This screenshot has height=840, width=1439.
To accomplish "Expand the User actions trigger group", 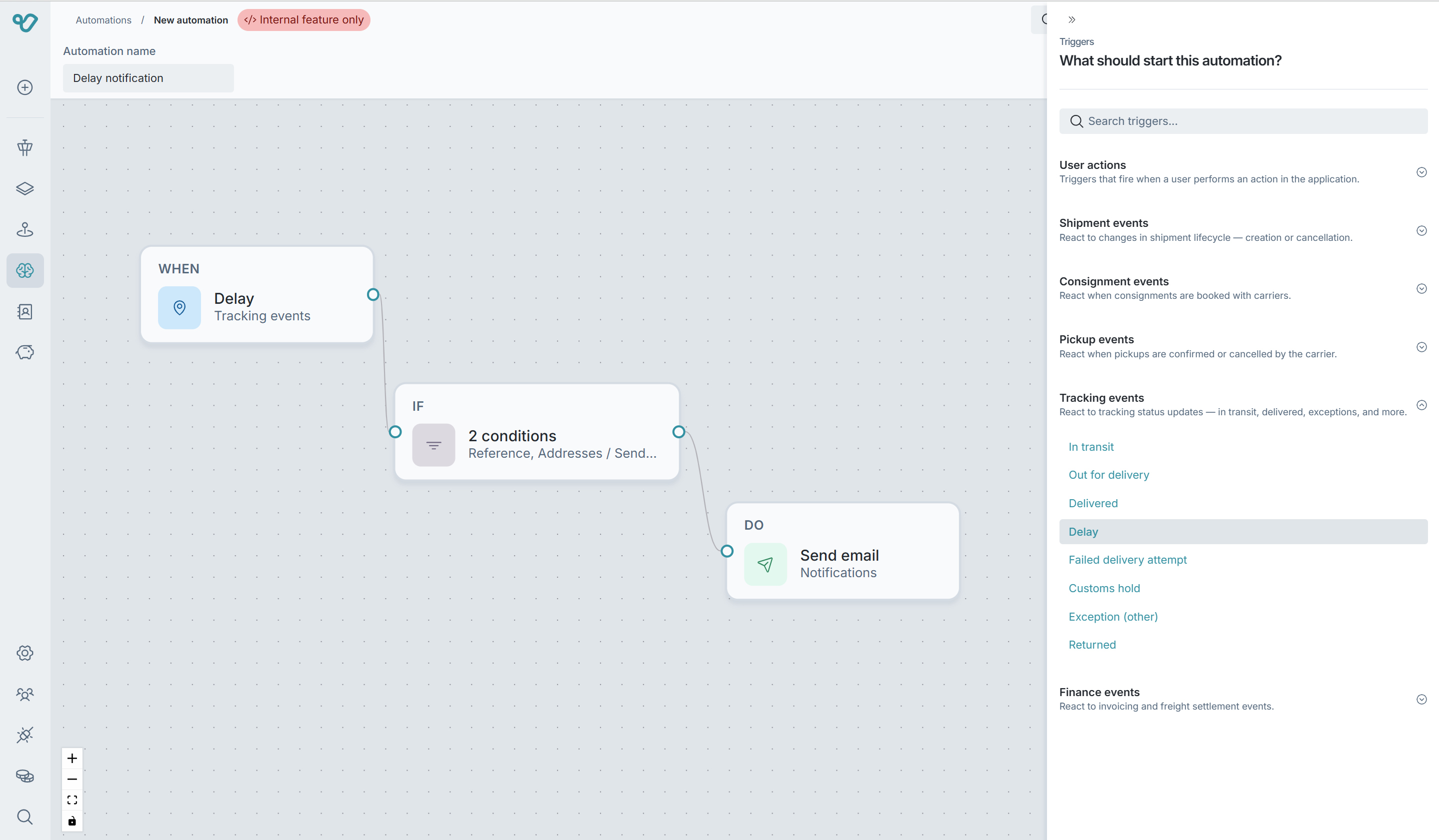I will point(1420,172).
